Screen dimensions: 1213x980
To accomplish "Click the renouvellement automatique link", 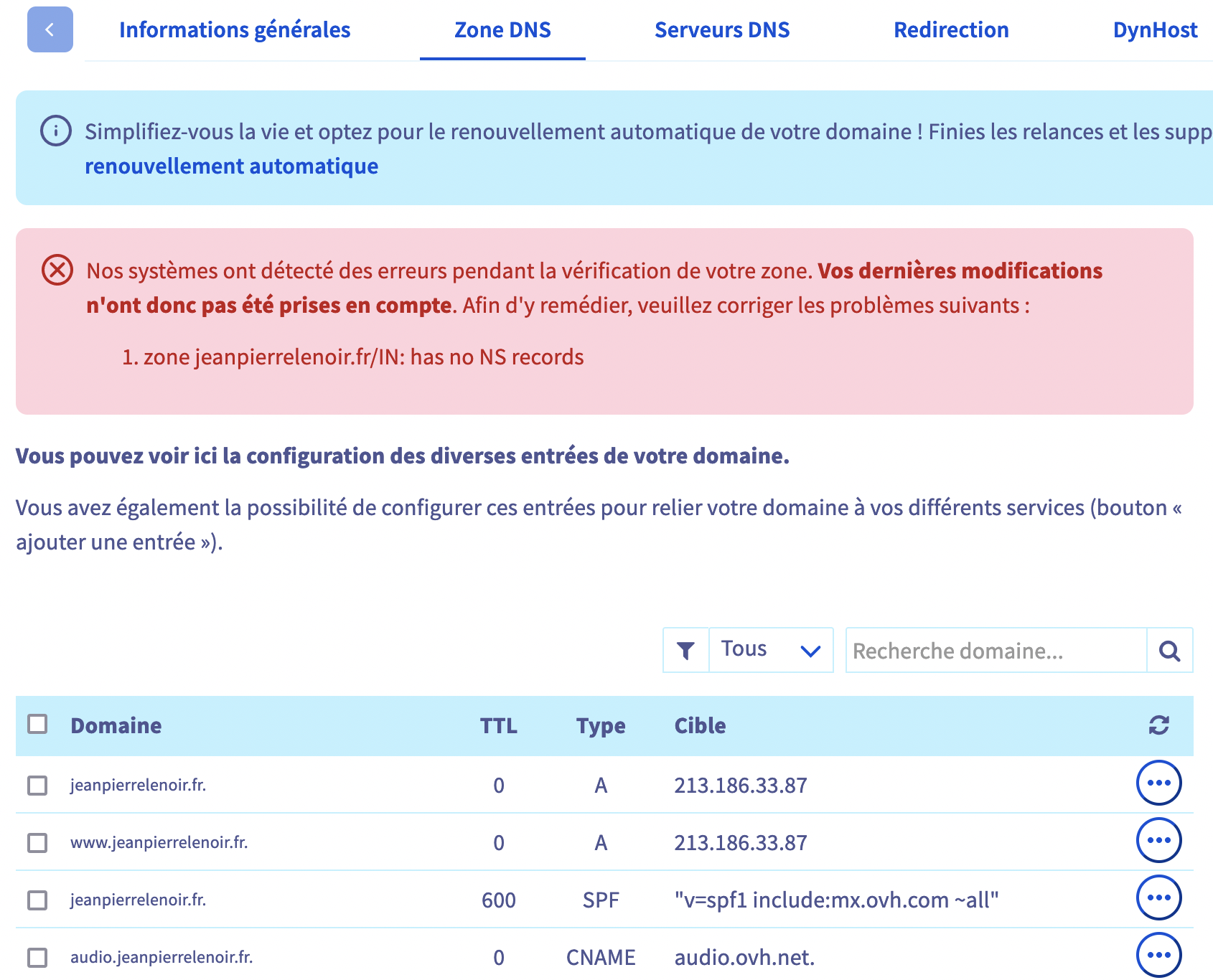I will (231, 166).
